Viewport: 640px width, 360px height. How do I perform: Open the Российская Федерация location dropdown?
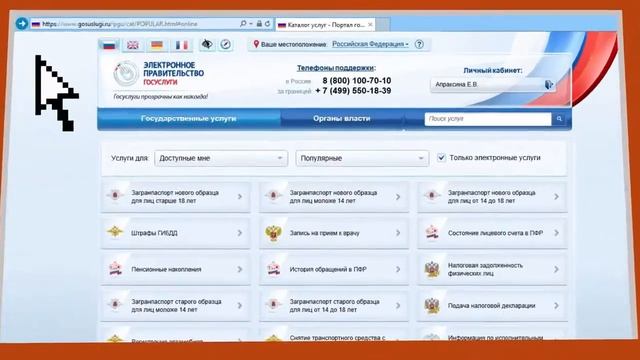point(370,44)
